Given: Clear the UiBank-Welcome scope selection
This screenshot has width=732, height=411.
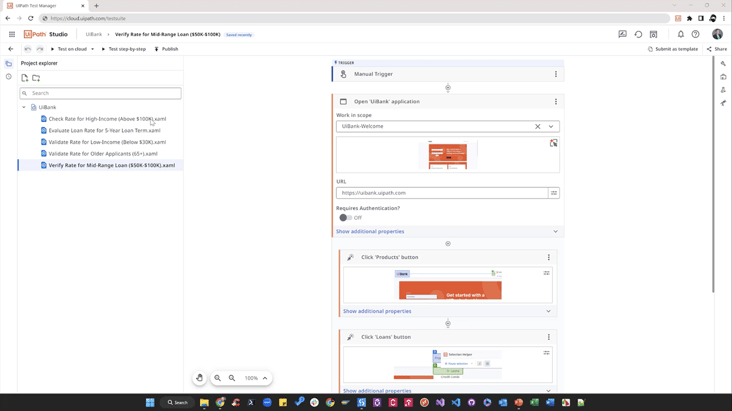Looking at the screenshot, I should point(537,127).
